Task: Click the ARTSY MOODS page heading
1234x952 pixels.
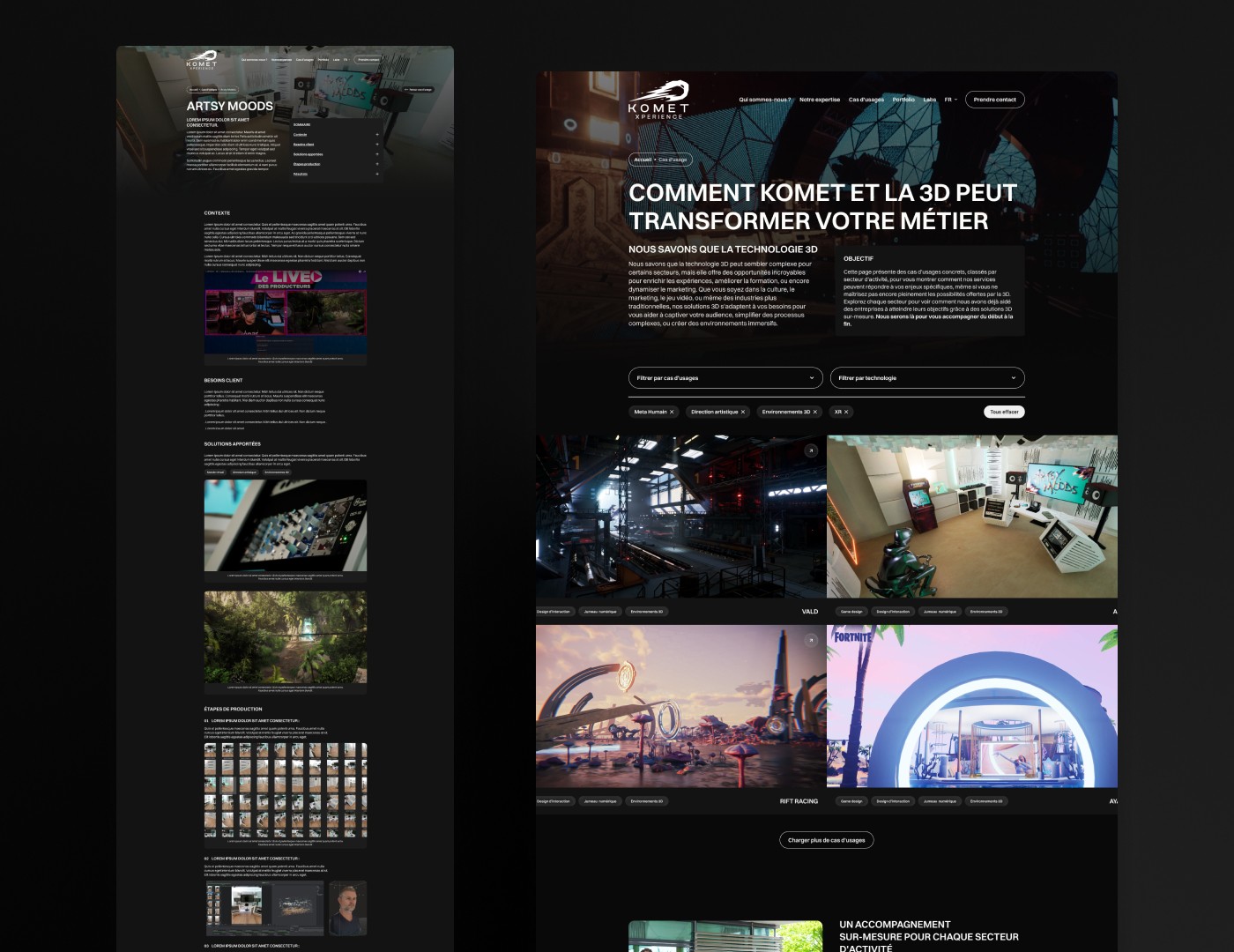Action: [230, 106]
